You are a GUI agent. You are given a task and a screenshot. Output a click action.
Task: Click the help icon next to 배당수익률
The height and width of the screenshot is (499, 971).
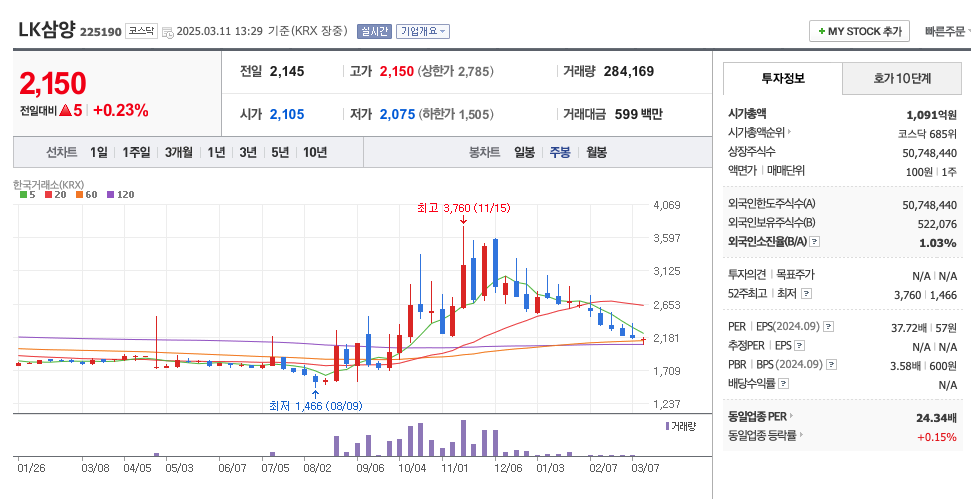(783, 384)
